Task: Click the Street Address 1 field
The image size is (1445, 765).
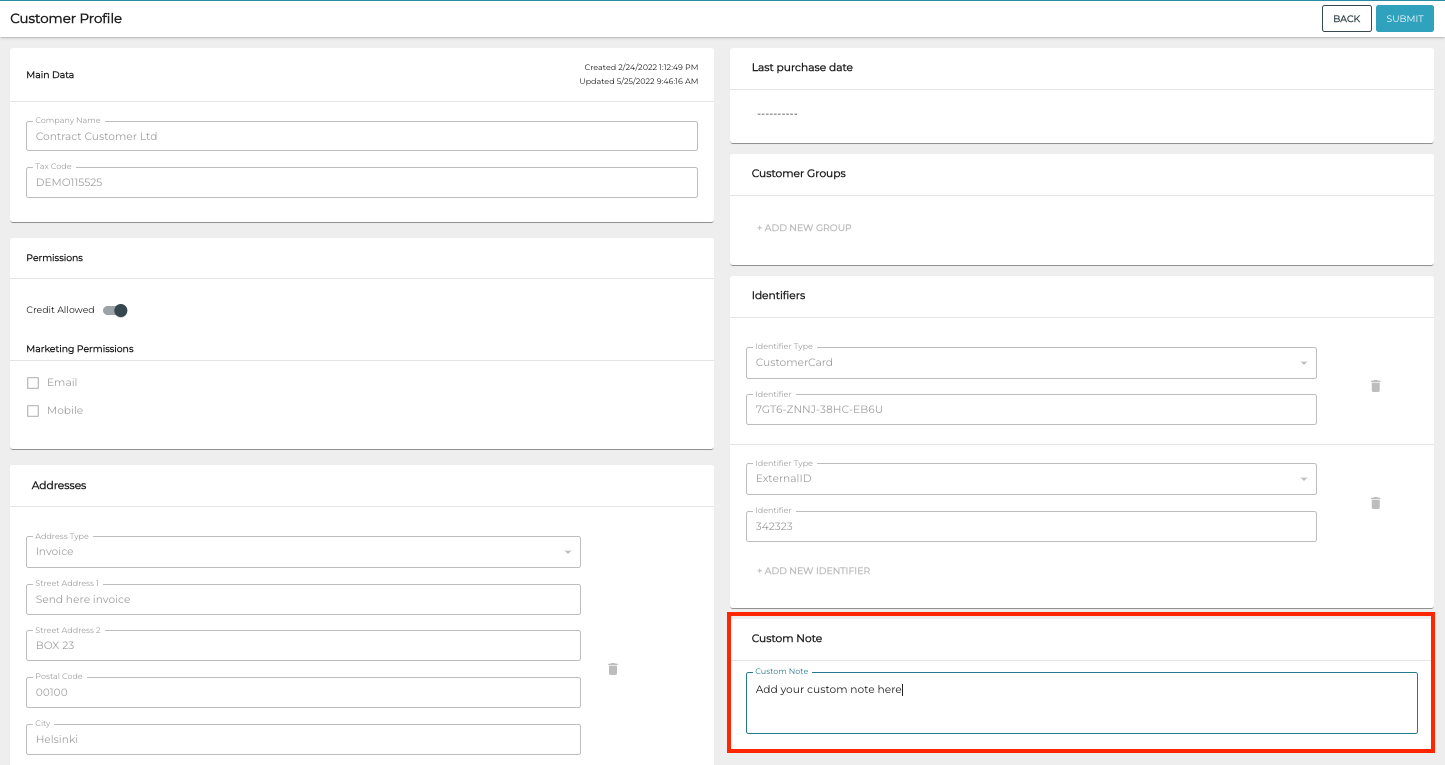Action: (303, 599)
